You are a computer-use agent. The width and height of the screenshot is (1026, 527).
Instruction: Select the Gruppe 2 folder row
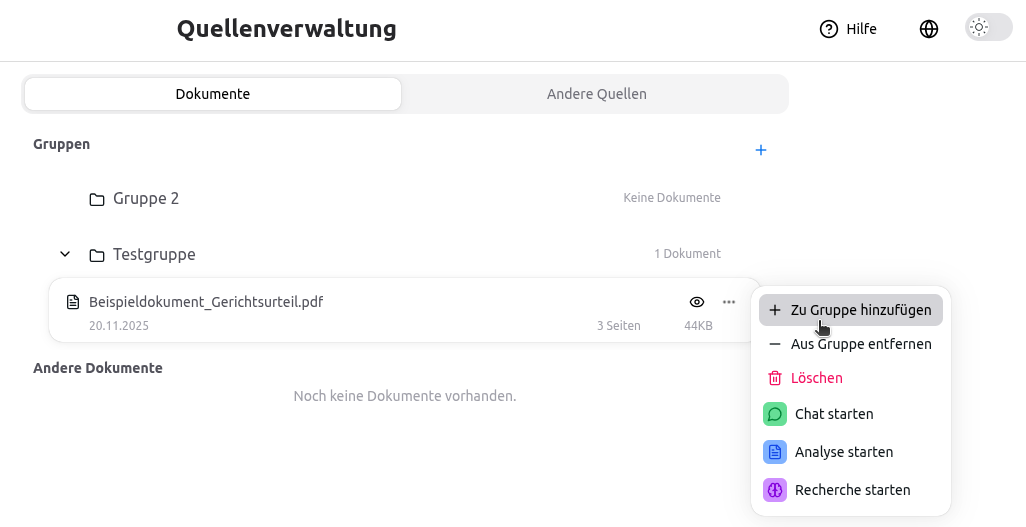406,198
